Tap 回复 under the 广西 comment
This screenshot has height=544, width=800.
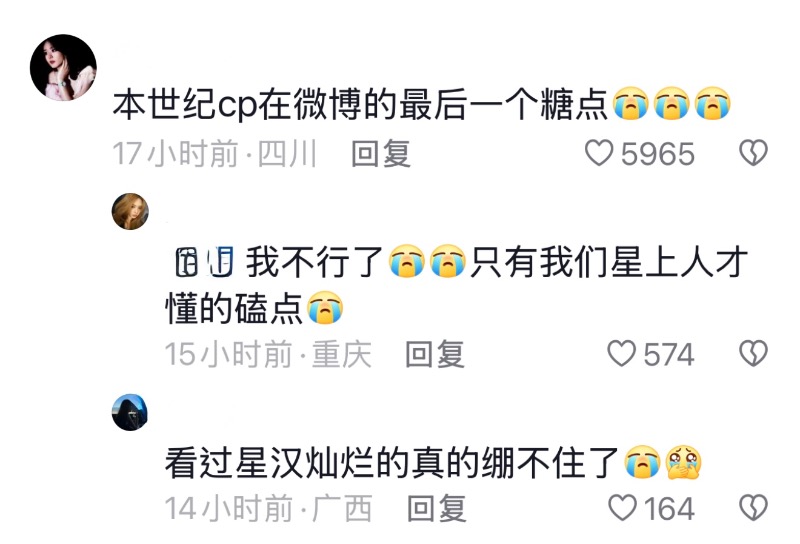point(437,508)
